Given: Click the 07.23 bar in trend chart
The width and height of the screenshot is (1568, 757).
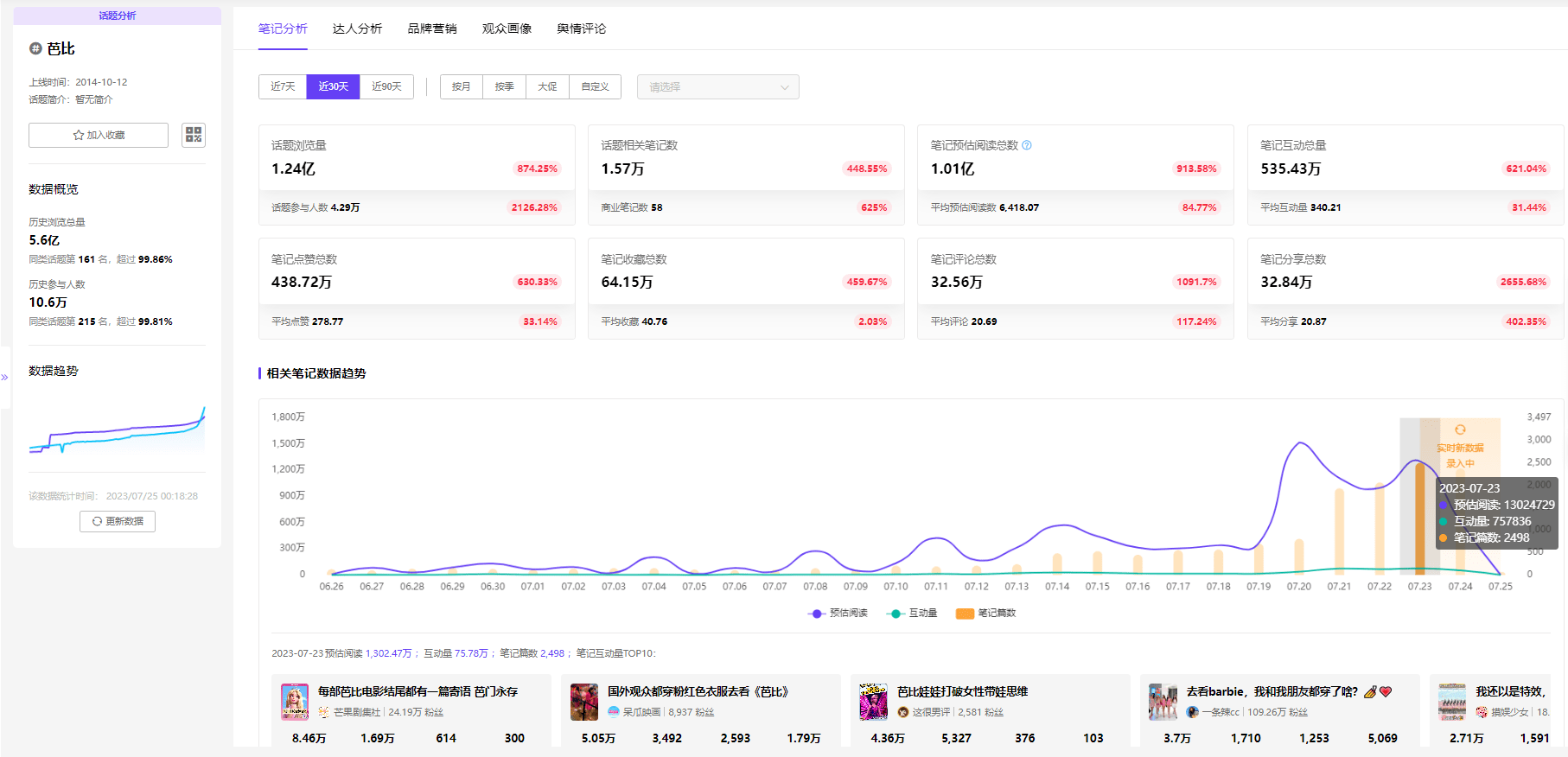Looking at the screenshot, I should [1419, 518].
